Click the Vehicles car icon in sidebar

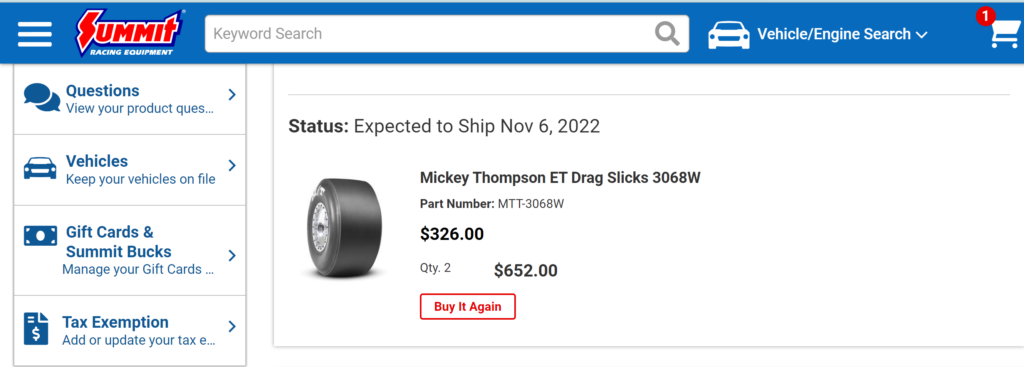40,168
